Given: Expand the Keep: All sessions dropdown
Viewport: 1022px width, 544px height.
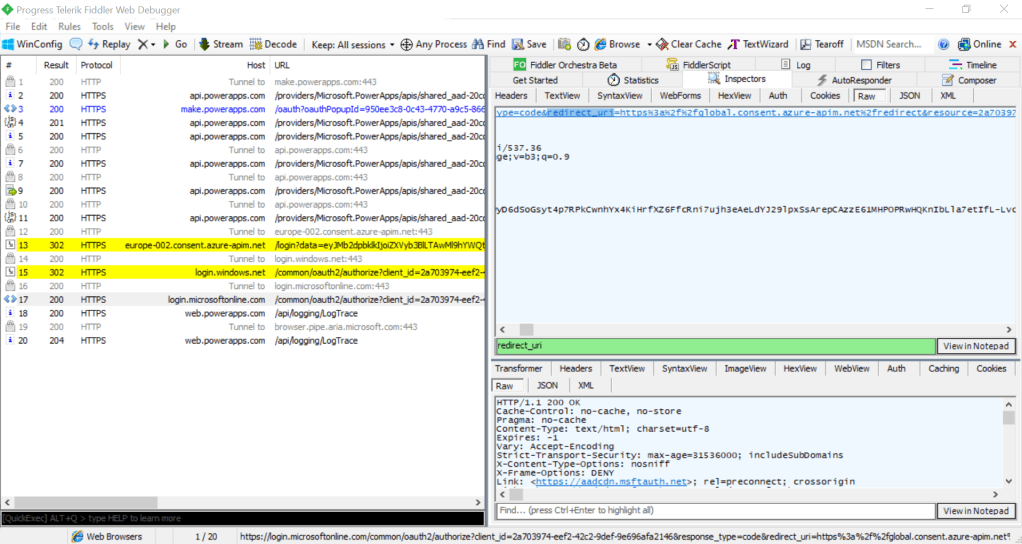Looking at the screenshot, I should click(352, 44).
